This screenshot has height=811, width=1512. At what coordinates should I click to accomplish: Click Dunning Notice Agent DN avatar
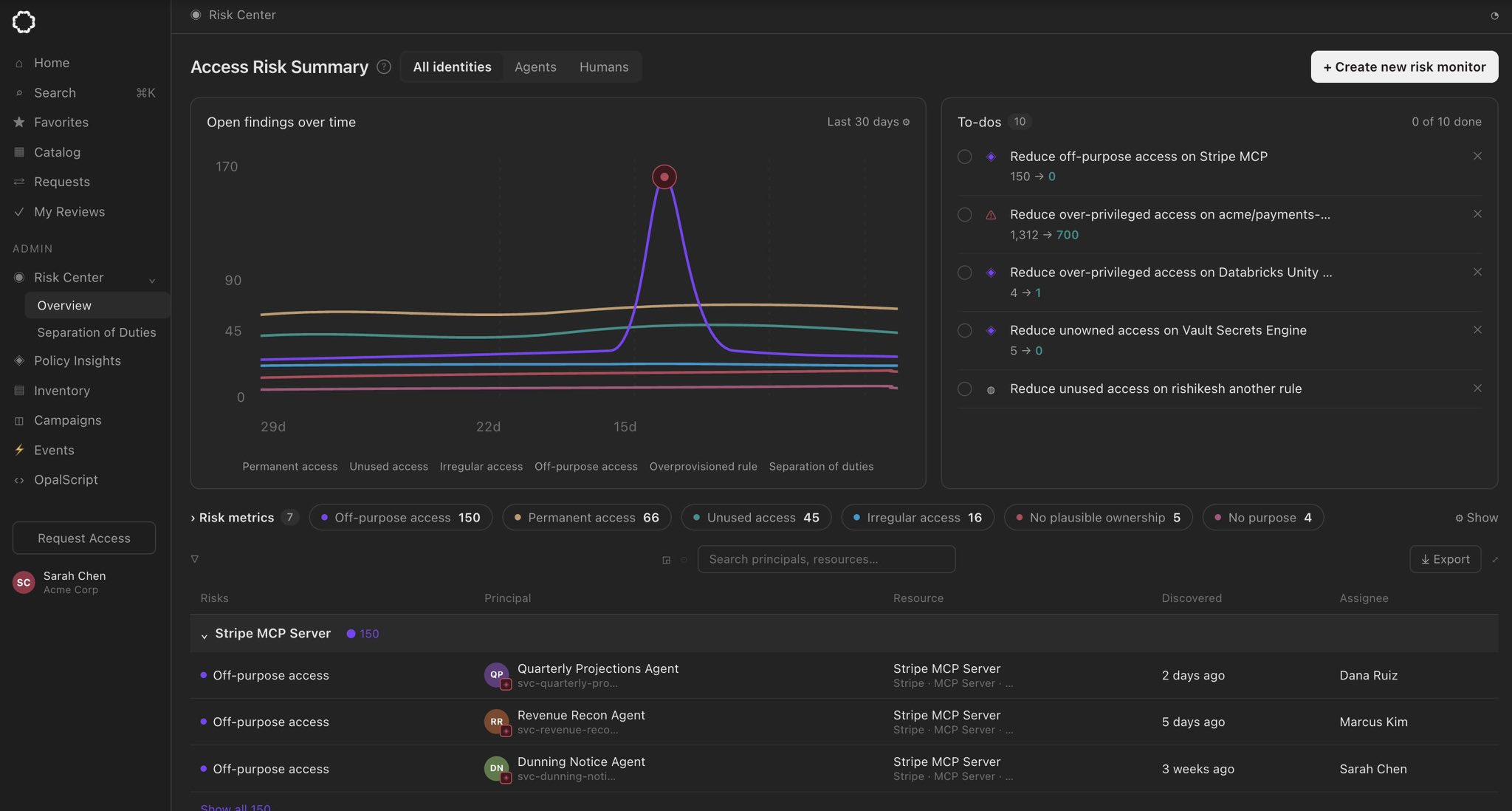coord(496,768)
